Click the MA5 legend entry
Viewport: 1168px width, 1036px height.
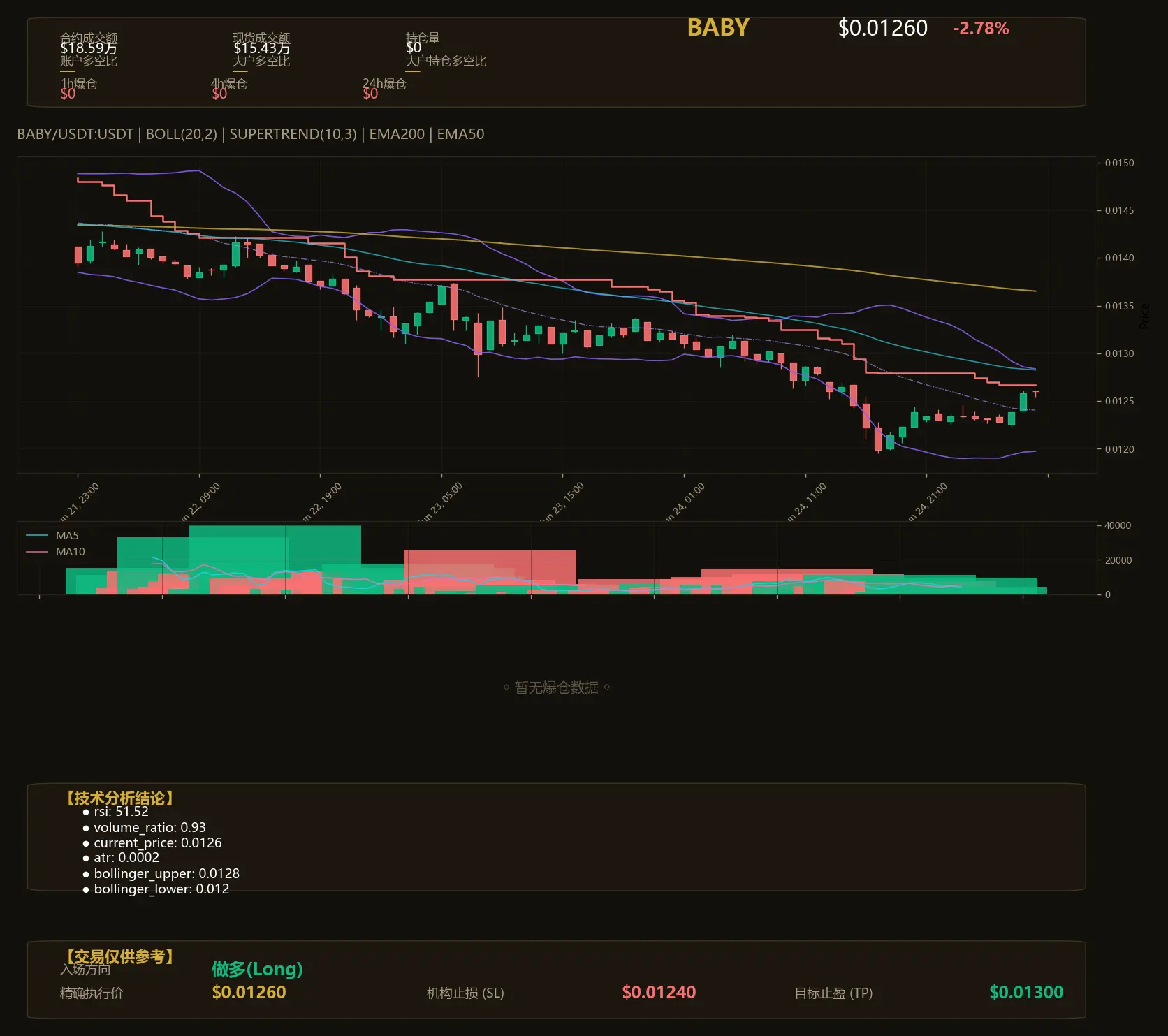tap(53, 536)
